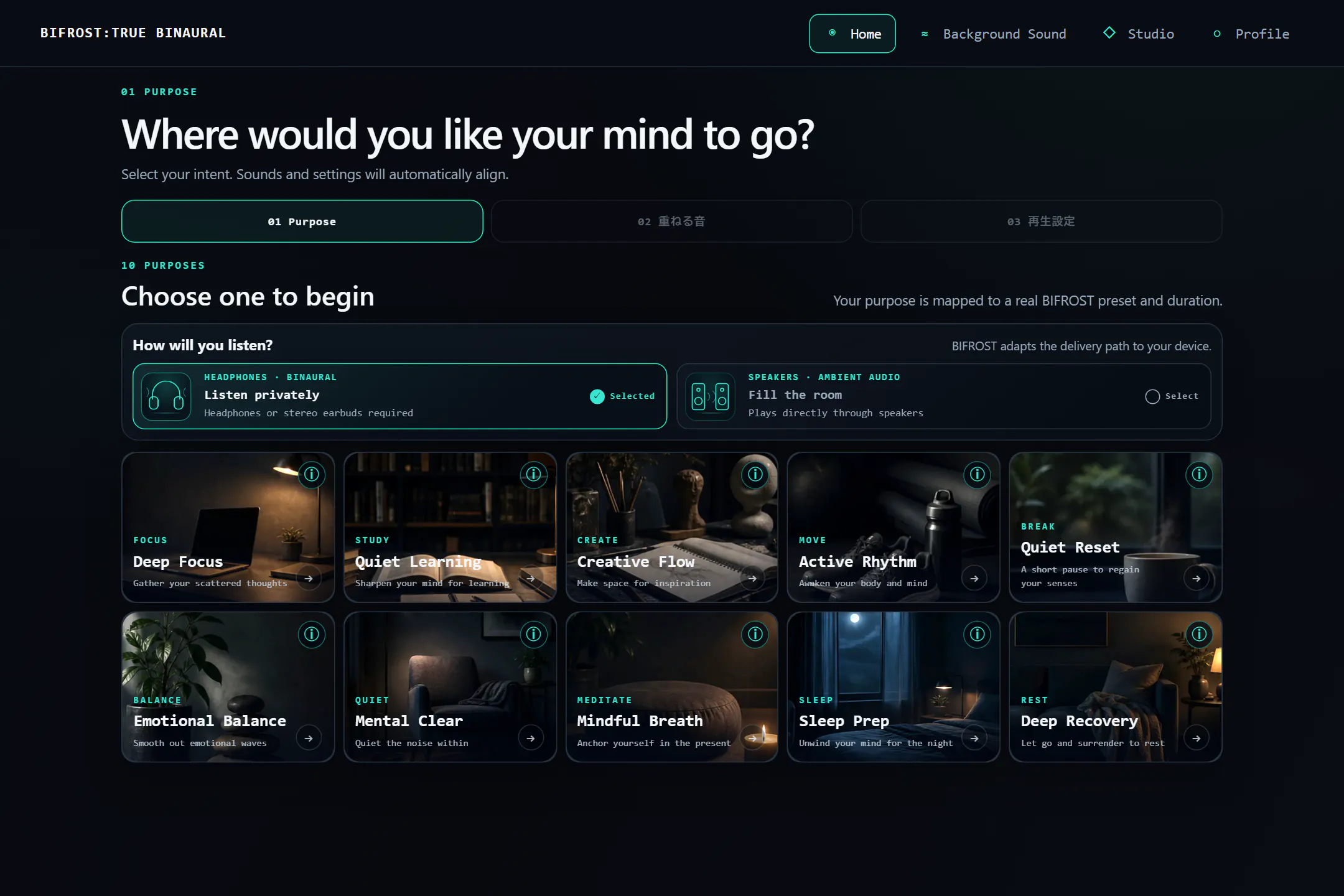Screen dimensions: 1344x896
Task: Select the Mindful Breath purpose card
Action: [x=672, y=687]
